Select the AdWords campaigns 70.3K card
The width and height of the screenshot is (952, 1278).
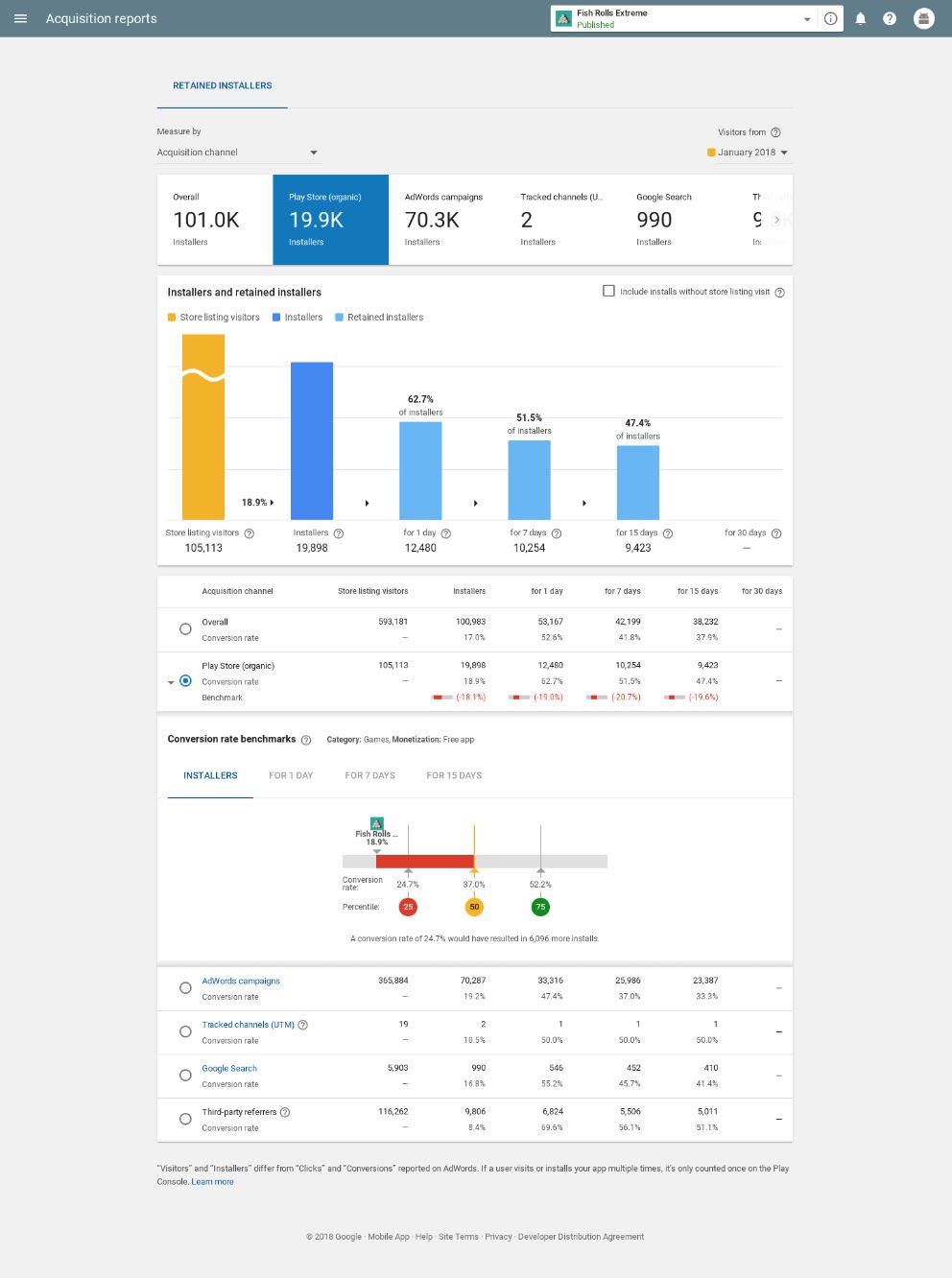[x=446, y=220]
